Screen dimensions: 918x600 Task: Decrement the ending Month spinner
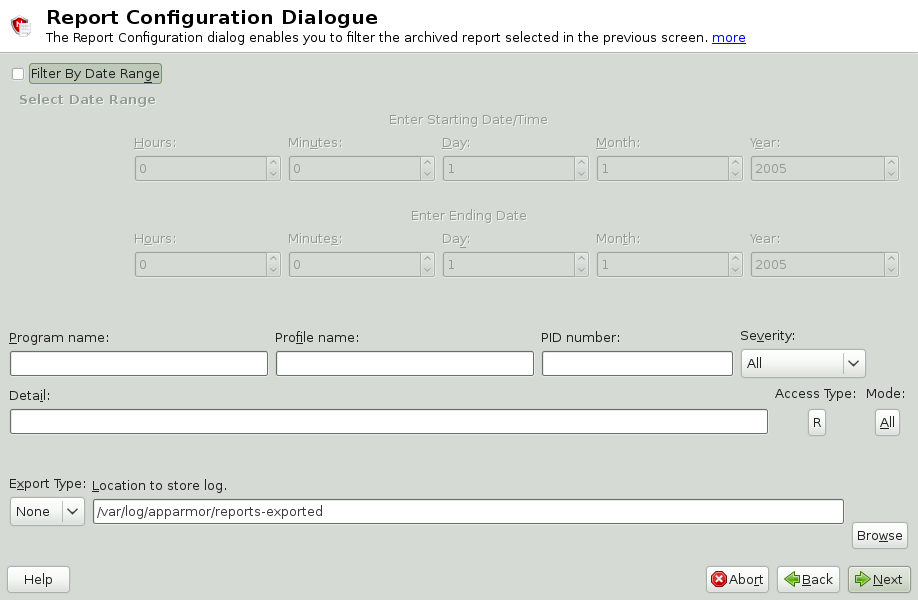(x=735, y=269)
